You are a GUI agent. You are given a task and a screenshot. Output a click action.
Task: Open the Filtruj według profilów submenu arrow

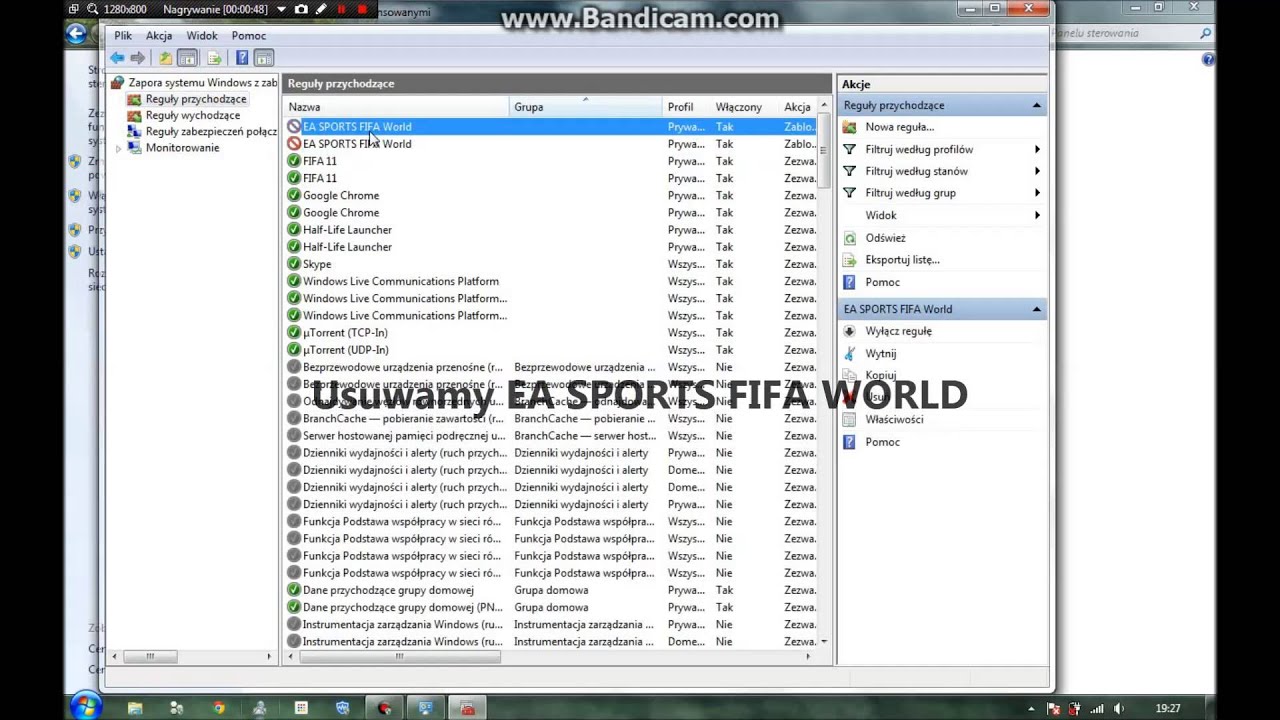[x=1037, y=150]
